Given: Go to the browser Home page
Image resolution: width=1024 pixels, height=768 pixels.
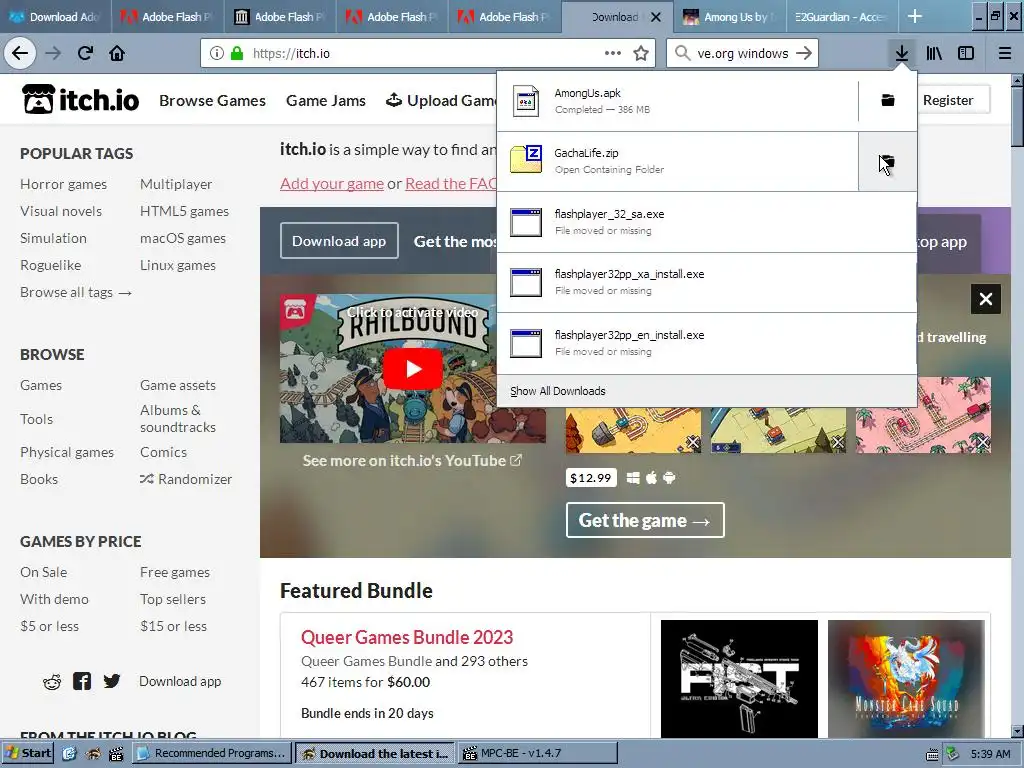Looking at the screenshot, I should click(117, 54).
